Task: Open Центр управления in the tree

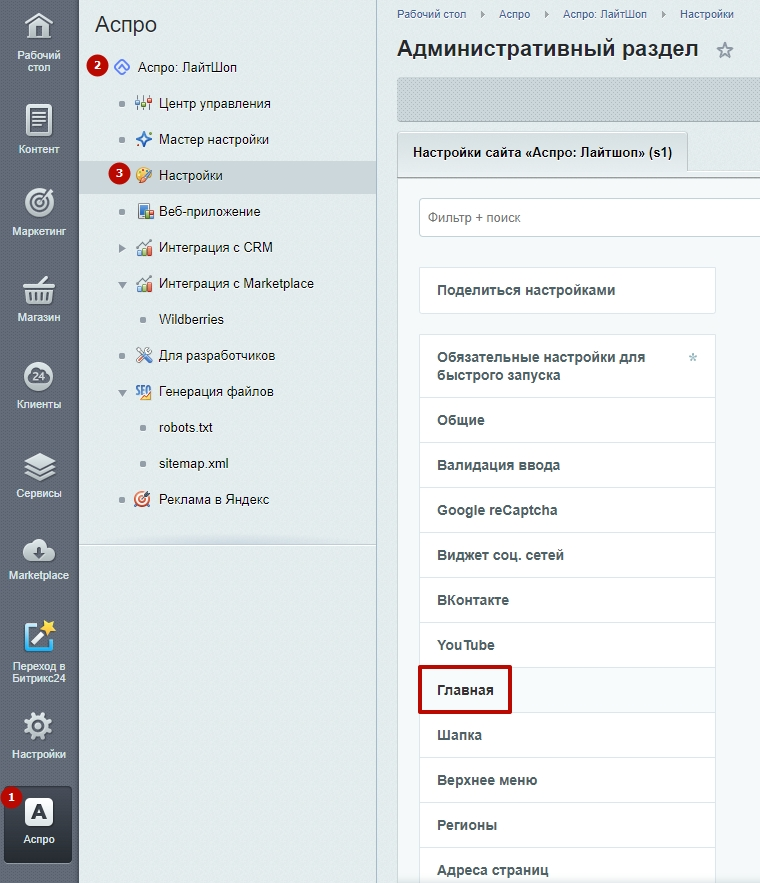Action: [214, 104]
